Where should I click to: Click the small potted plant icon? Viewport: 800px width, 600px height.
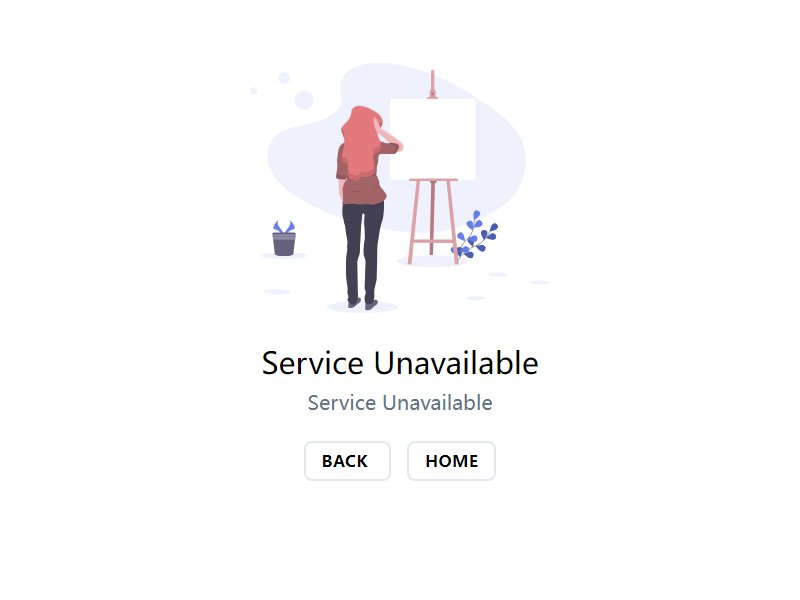(284, 238)
